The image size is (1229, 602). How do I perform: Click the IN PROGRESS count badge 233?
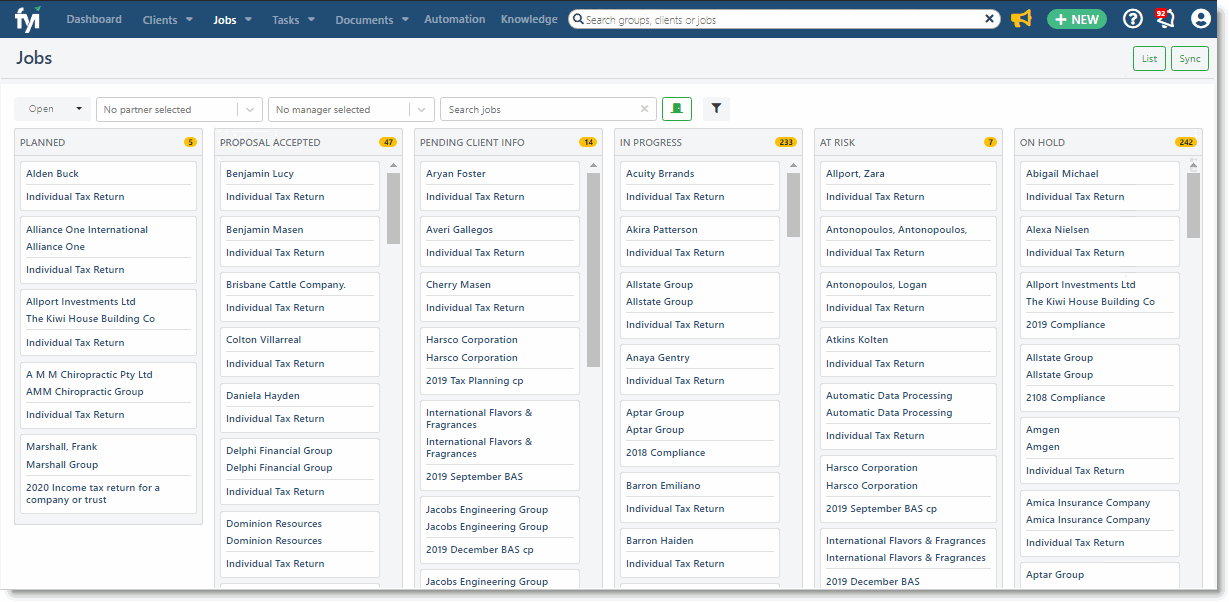click(786, 142)
